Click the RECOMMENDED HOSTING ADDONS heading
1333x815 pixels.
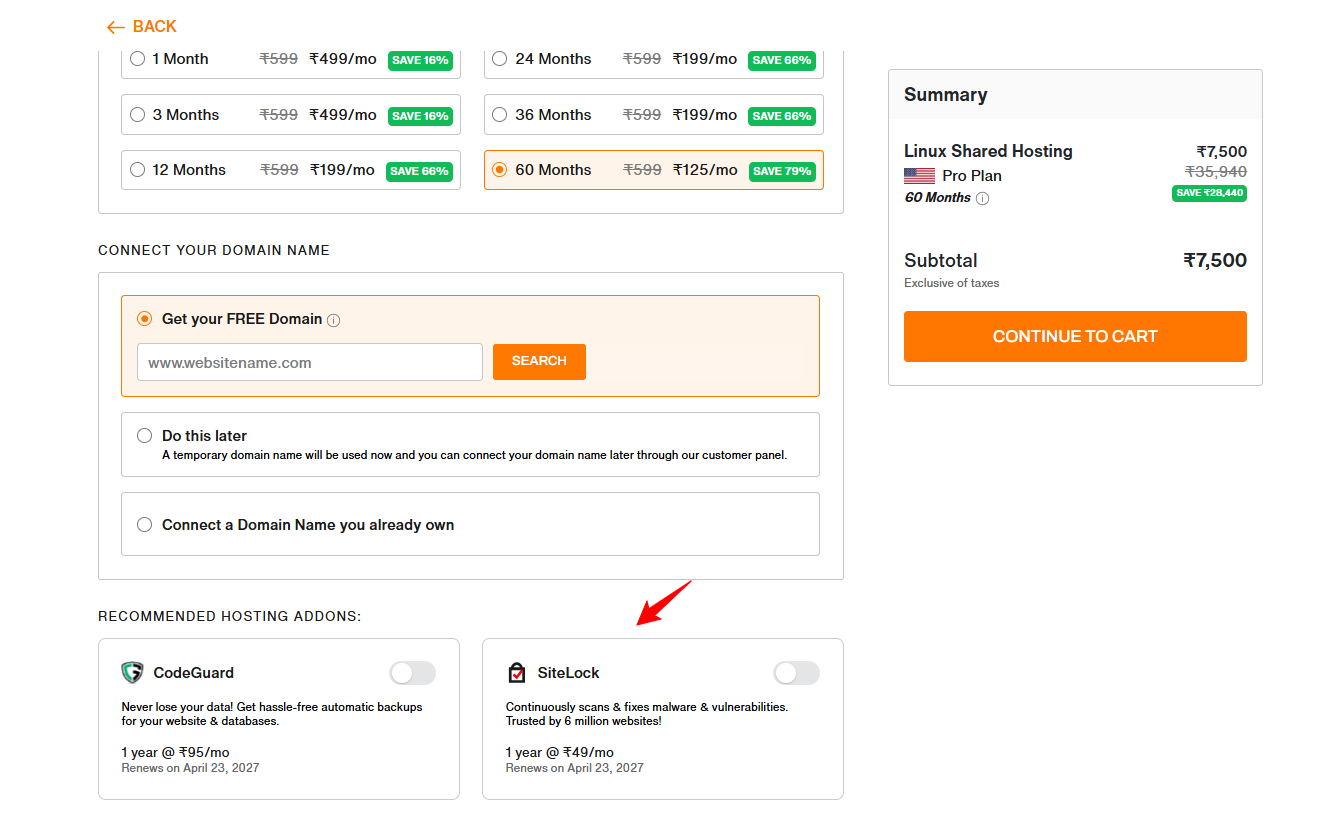pos(230,616)
